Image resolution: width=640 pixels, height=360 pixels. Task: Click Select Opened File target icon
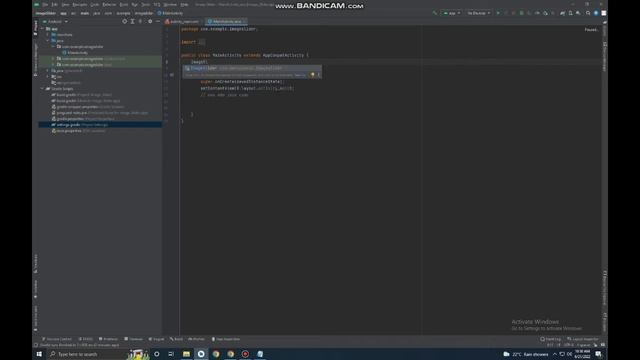click(x=124, y=21)
